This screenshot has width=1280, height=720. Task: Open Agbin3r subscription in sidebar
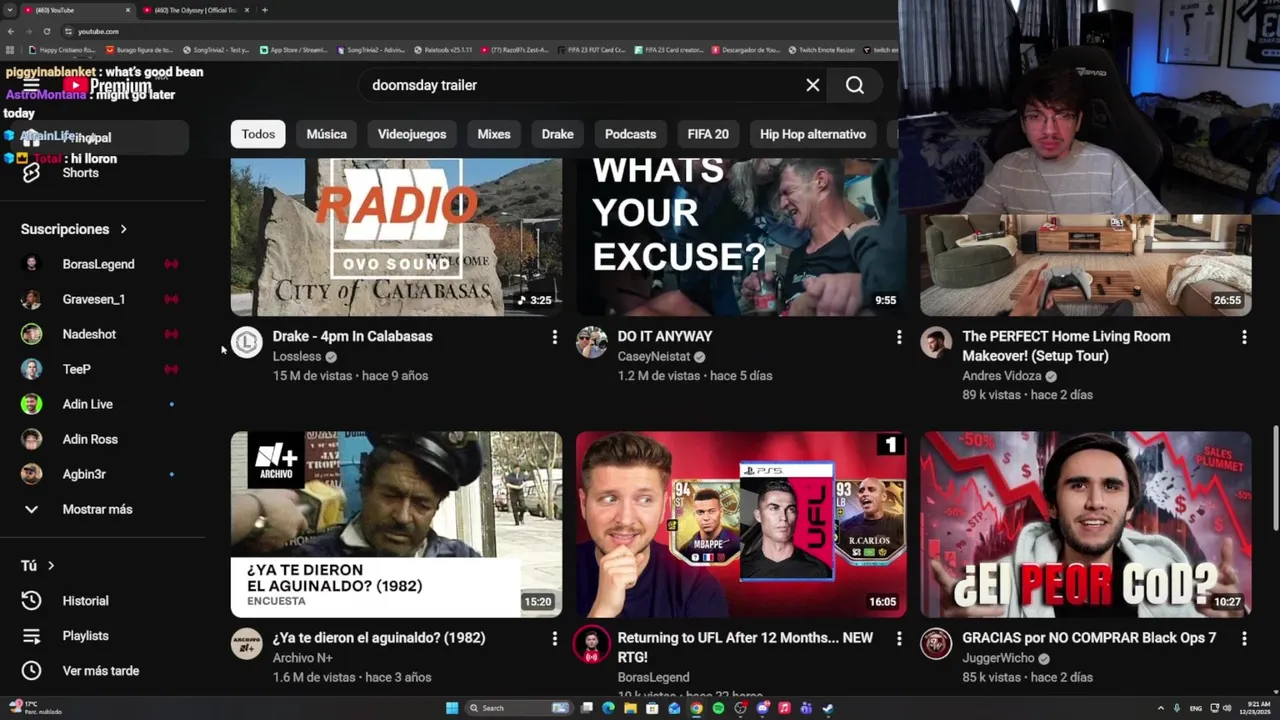102,474
